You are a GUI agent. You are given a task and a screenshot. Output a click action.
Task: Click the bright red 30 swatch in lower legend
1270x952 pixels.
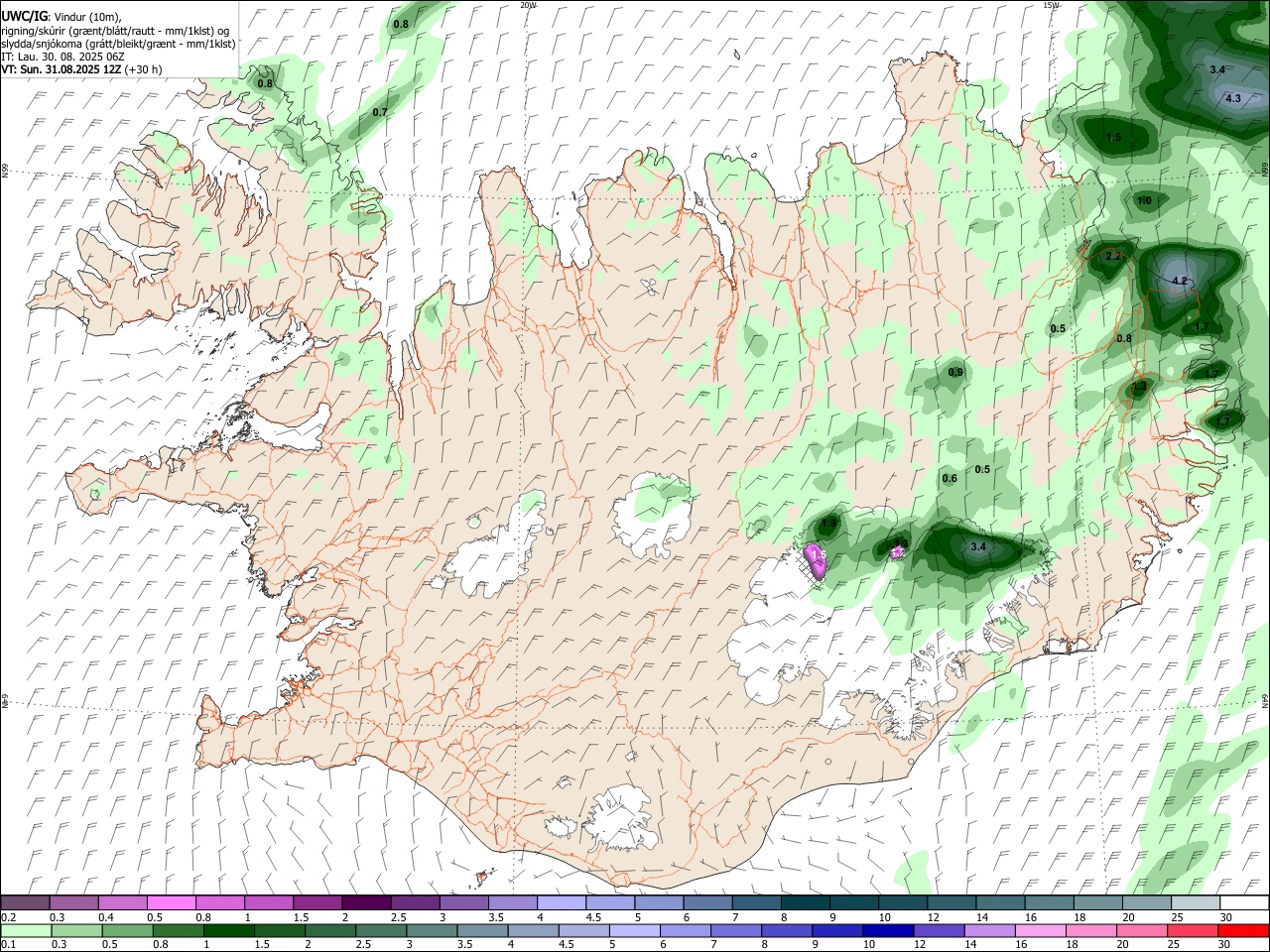coord(1244,930)
